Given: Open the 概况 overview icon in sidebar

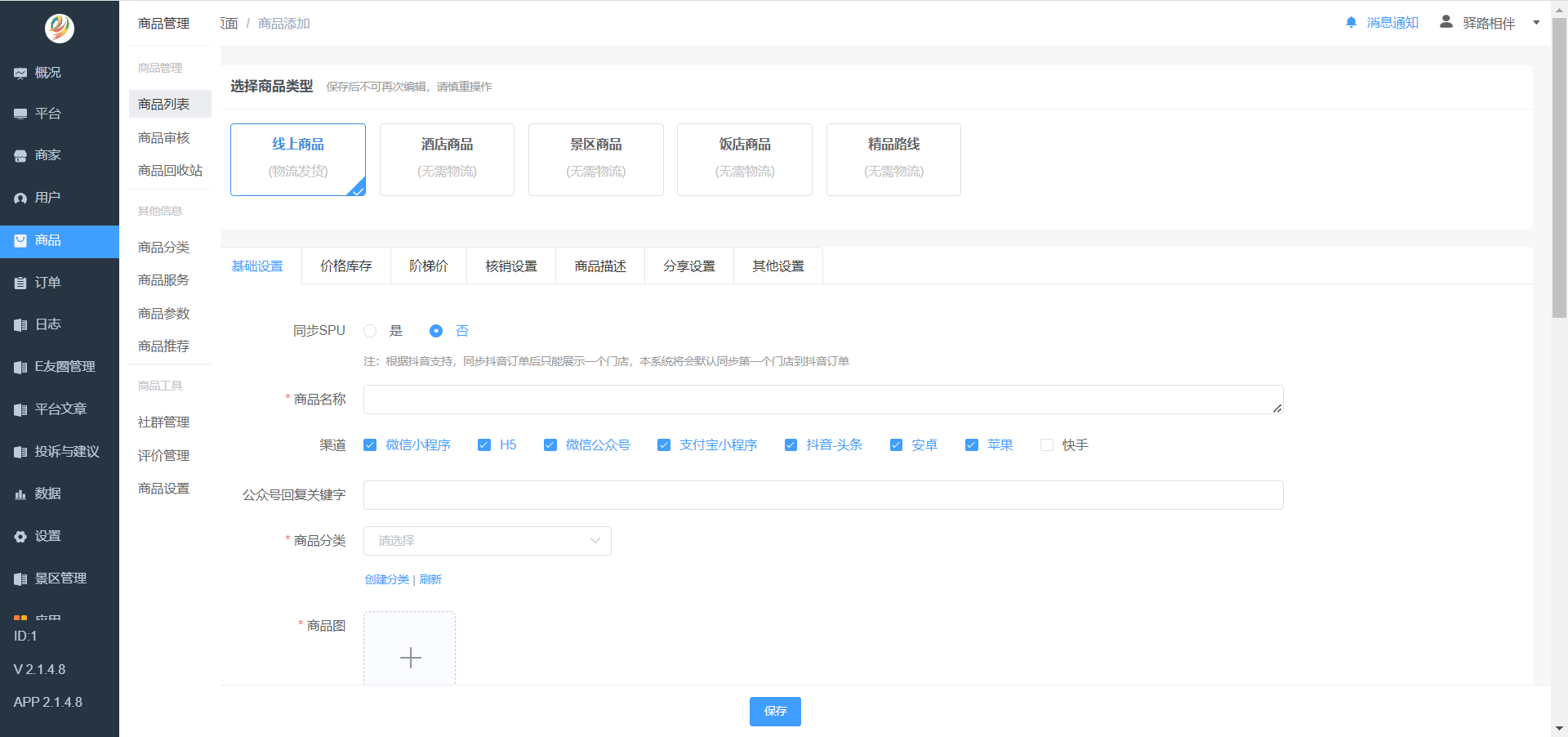Looking at the screenshot, I should (20, 73).
